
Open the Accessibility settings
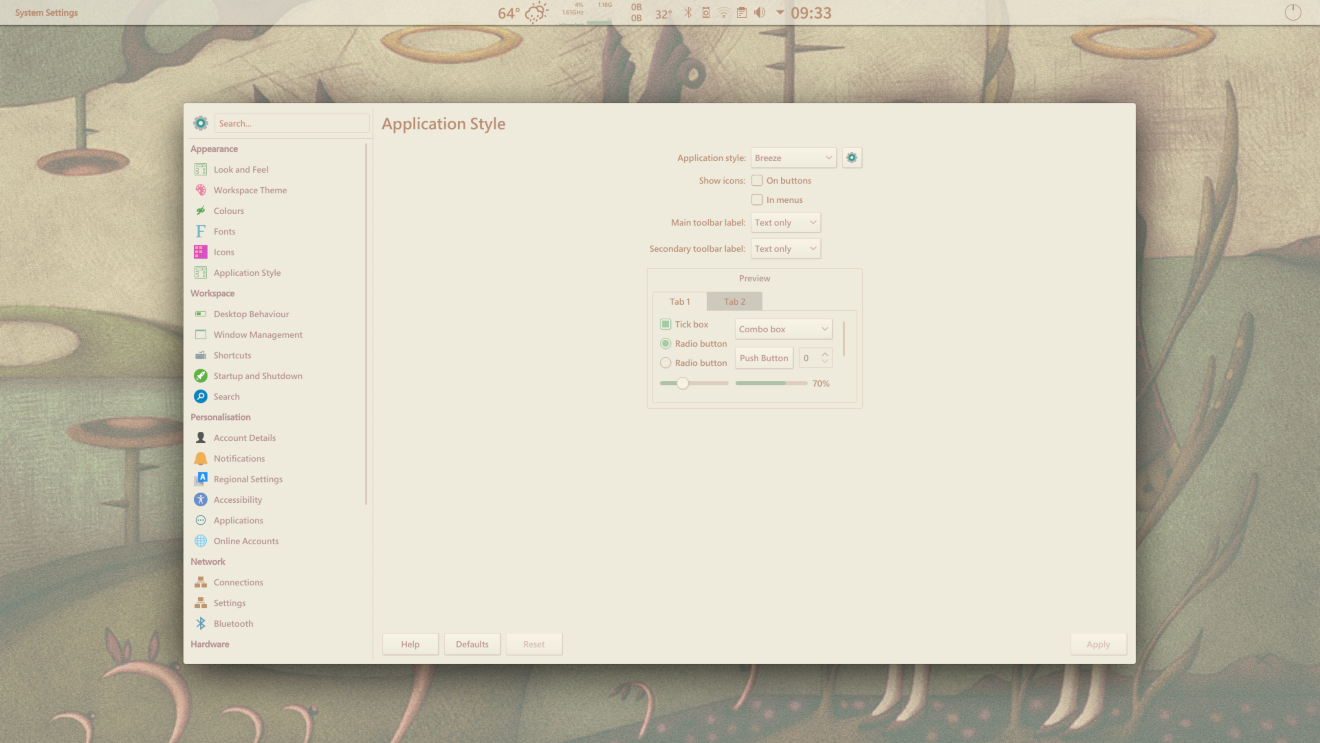277,500
